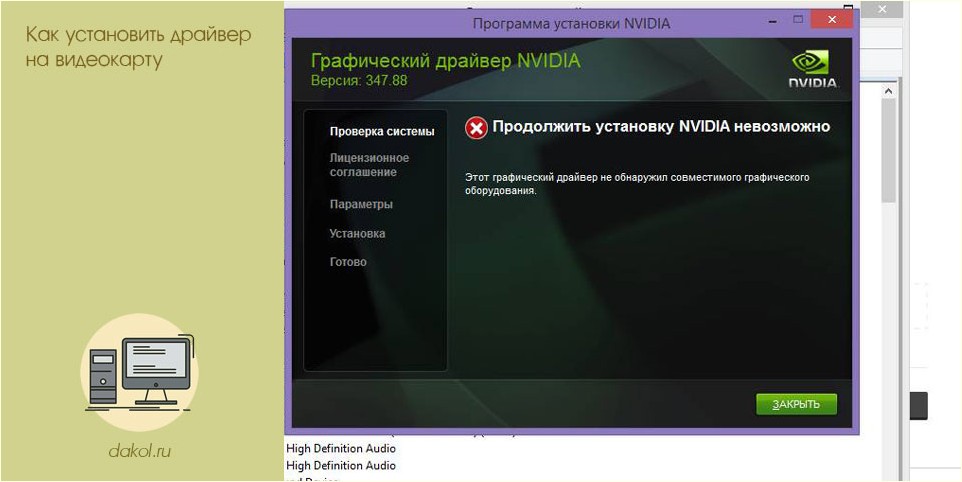Close the background window via its X
The height and width of the screenshot is (482, 962).
(882, 9)
